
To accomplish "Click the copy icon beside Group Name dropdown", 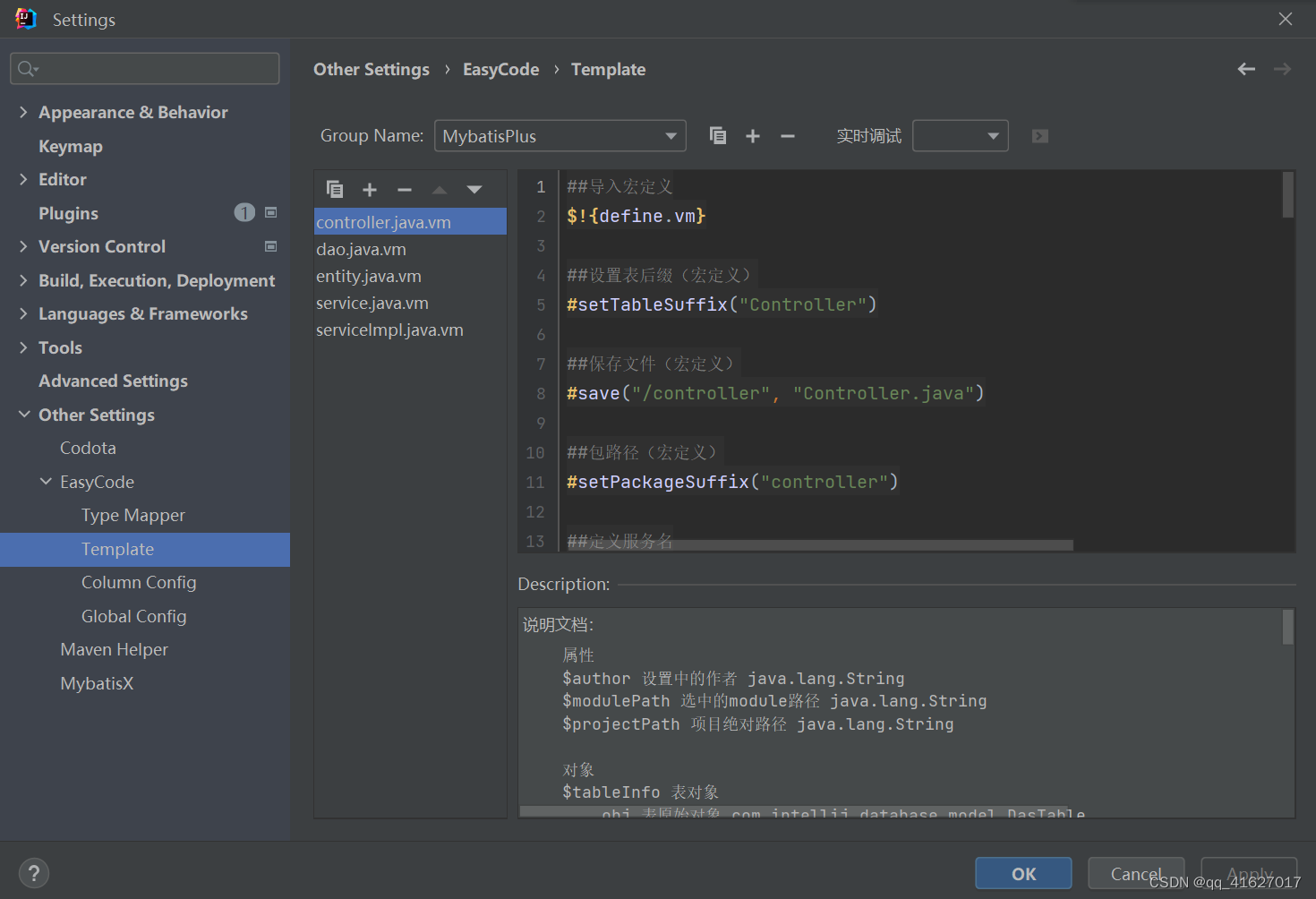I will [717, 135].
